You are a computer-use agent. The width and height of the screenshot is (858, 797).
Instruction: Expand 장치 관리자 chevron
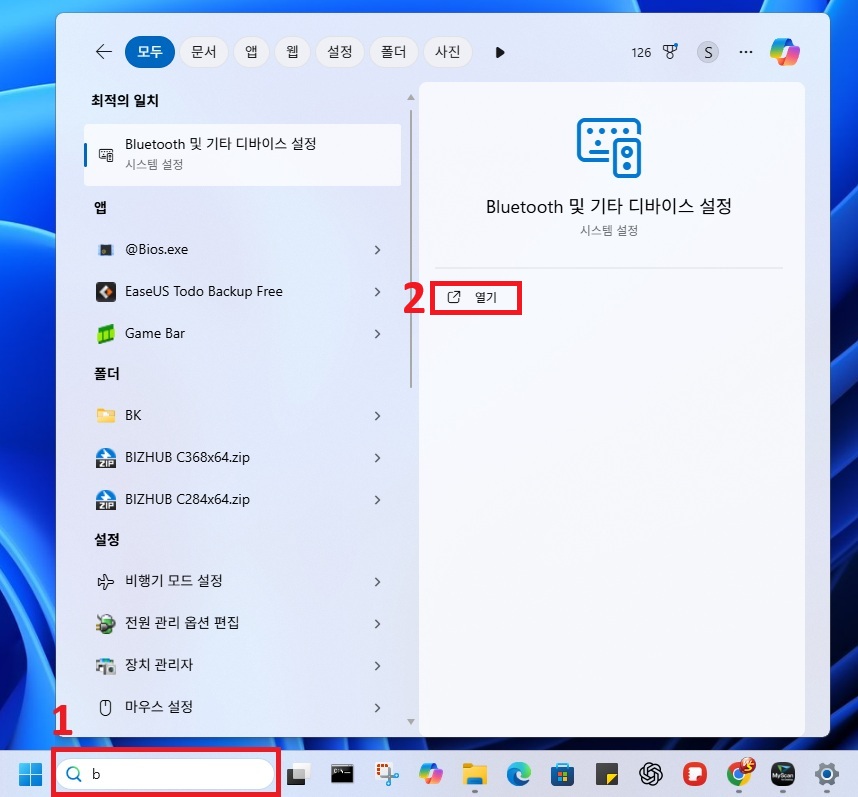coord(377,666)
